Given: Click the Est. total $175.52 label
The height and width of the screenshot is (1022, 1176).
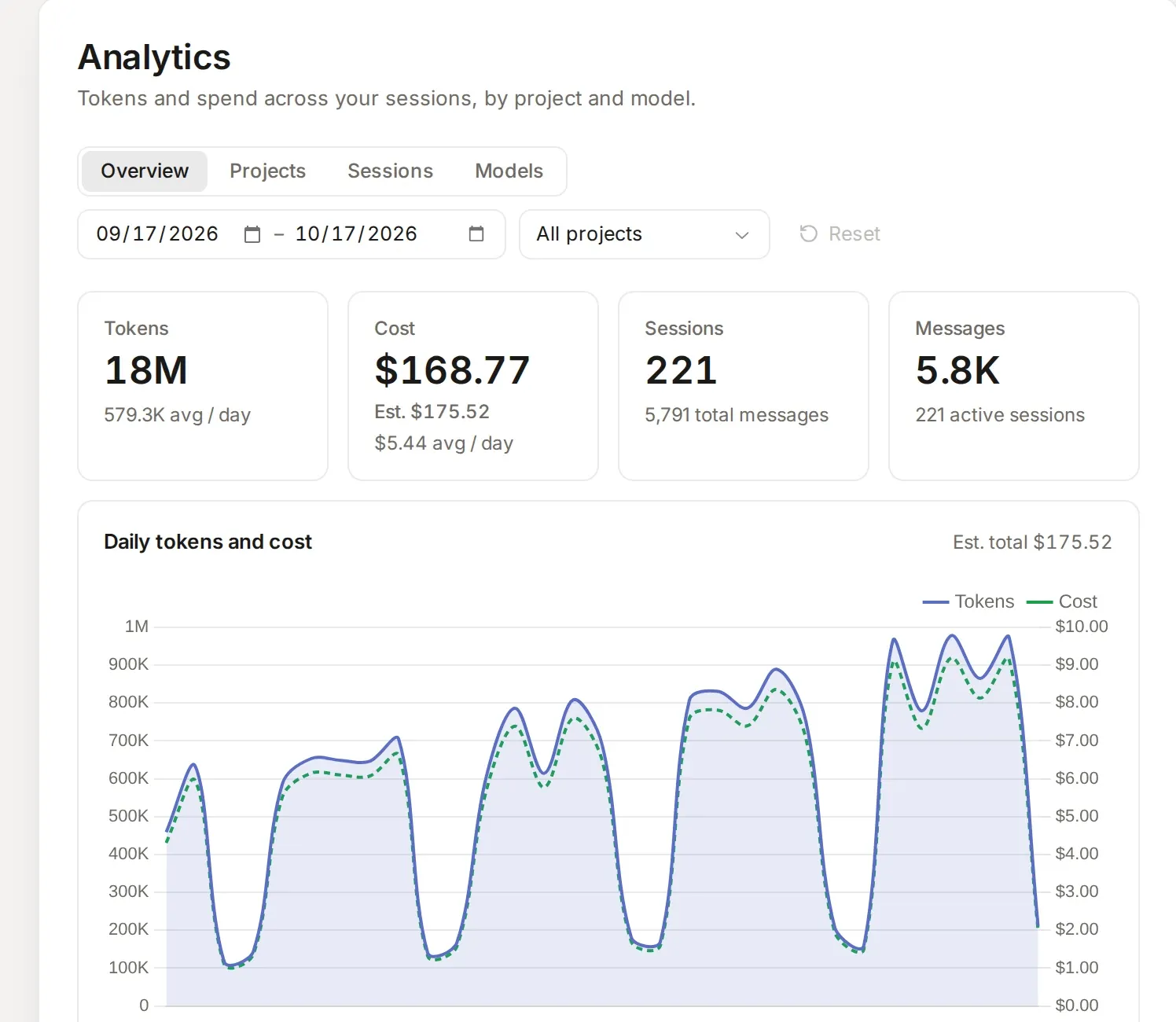Looking at the screenshot, I should pos(1032,542).
